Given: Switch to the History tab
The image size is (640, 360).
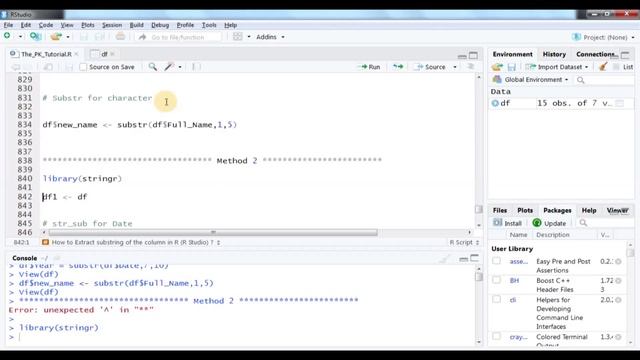Looking at the screenshot, I should coord(554,54).
